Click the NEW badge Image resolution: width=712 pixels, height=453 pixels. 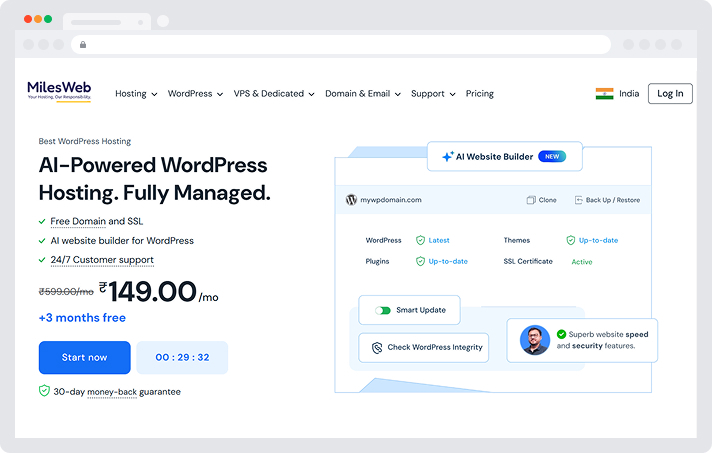point(552,156)
